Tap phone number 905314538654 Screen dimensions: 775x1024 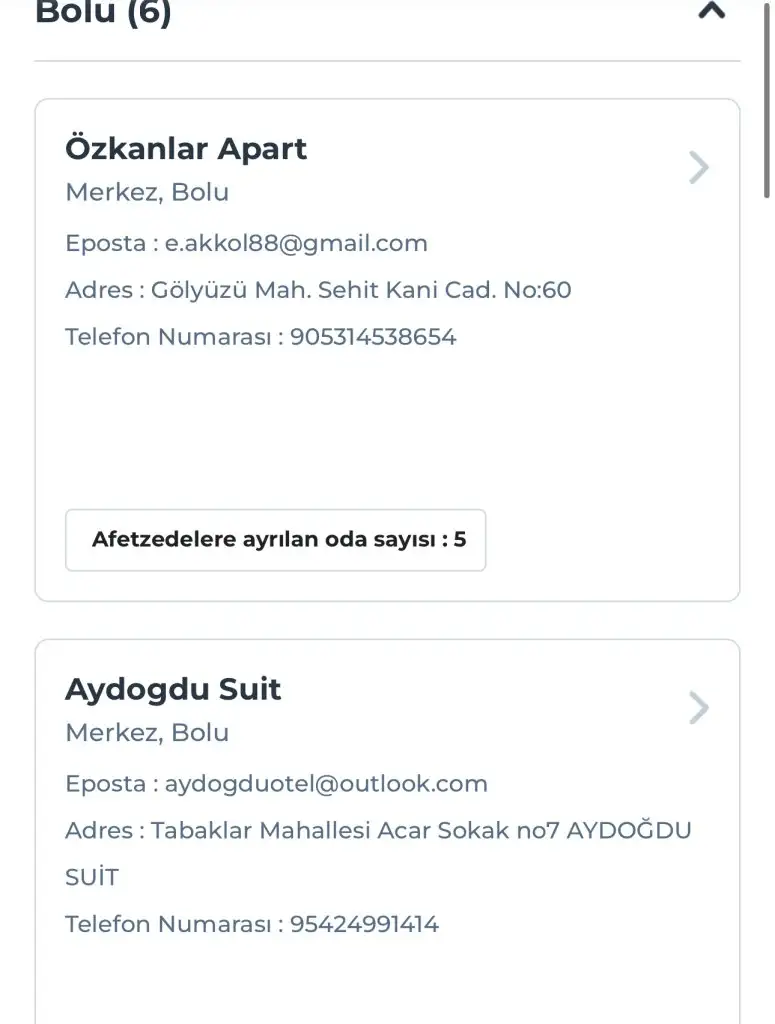tap(373, 337)
